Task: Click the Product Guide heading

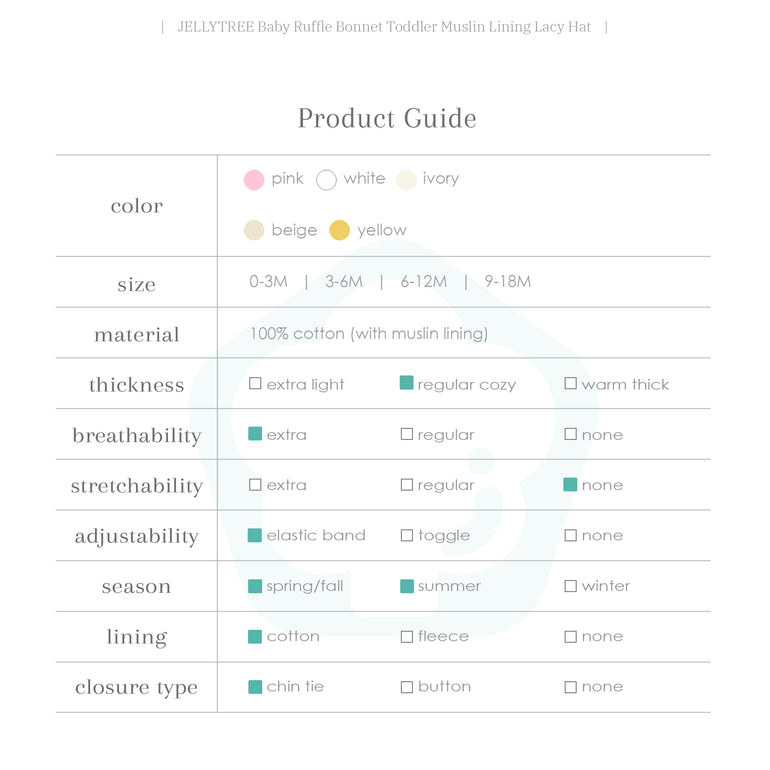Action: (x=387, y=119)
